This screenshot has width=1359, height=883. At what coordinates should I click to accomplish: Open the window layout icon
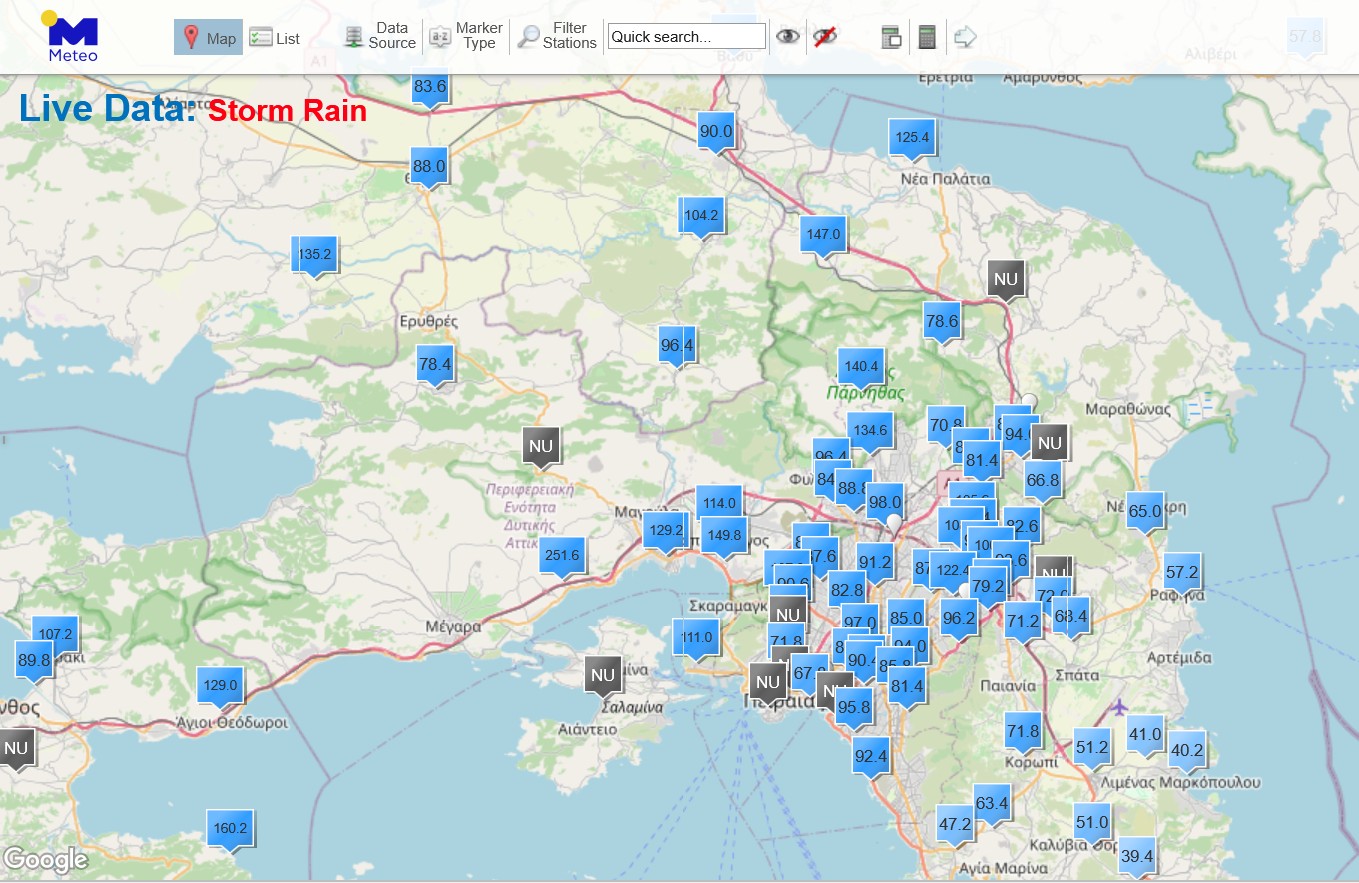891,37
